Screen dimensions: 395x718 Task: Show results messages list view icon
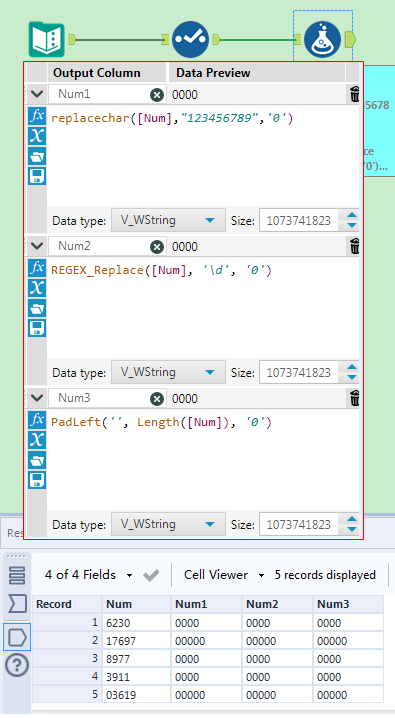(17, 575)
